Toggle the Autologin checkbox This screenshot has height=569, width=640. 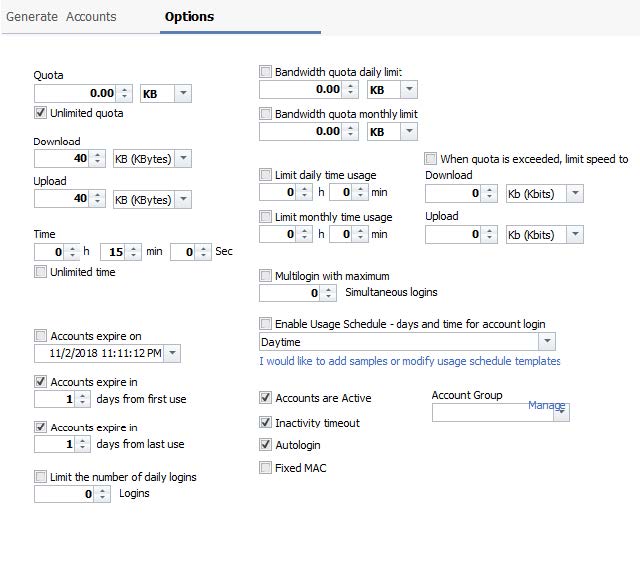[265, 445]
